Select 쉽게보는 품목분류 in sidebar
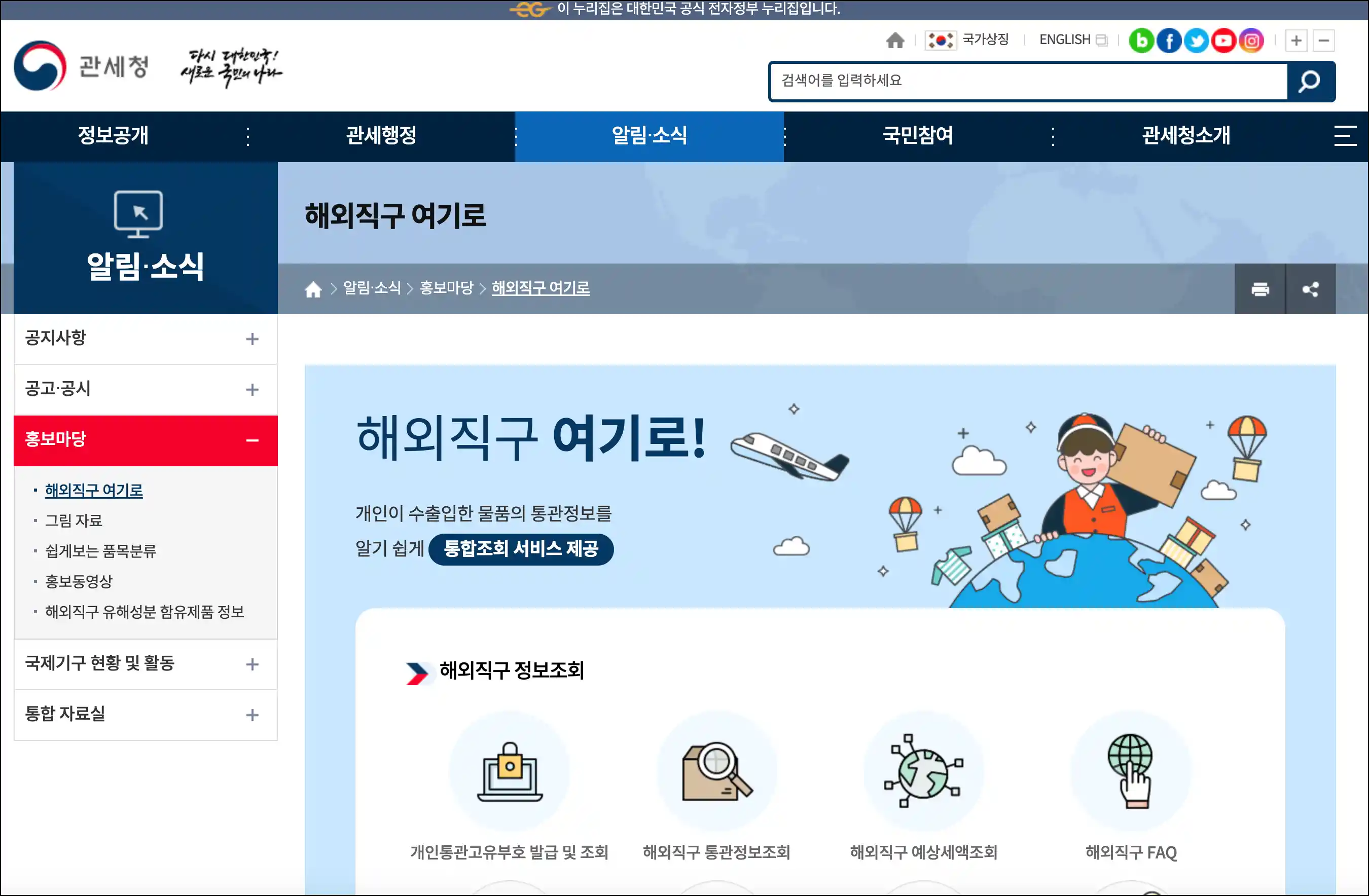This screenshot has width=1369, height=896. click(101, 551)
